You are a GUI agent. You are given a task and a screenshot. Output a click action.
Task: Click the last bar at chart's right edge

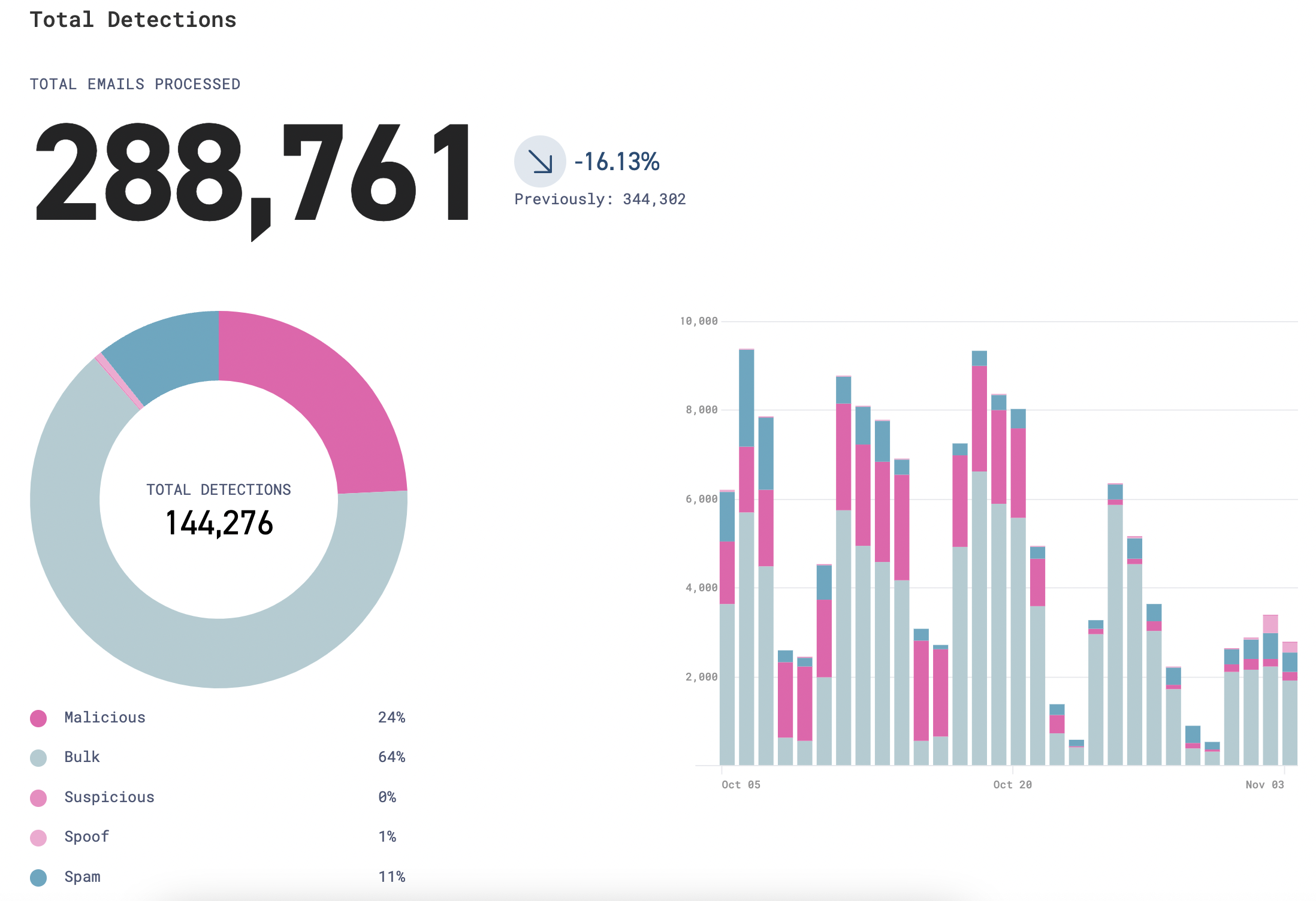1290,704
